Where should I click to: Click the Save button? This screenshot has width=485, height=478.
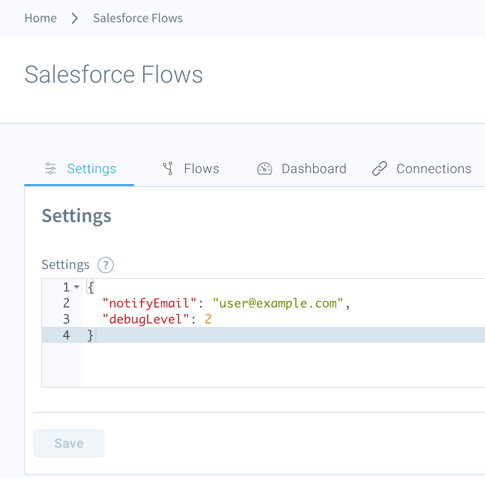tap(69, 443)
